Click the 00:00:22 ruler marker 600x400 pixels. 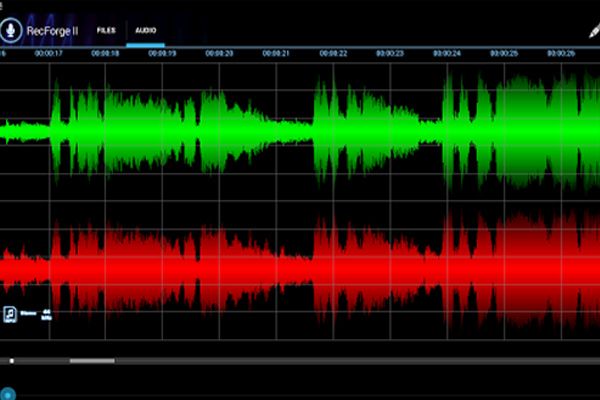coord(333,53)
